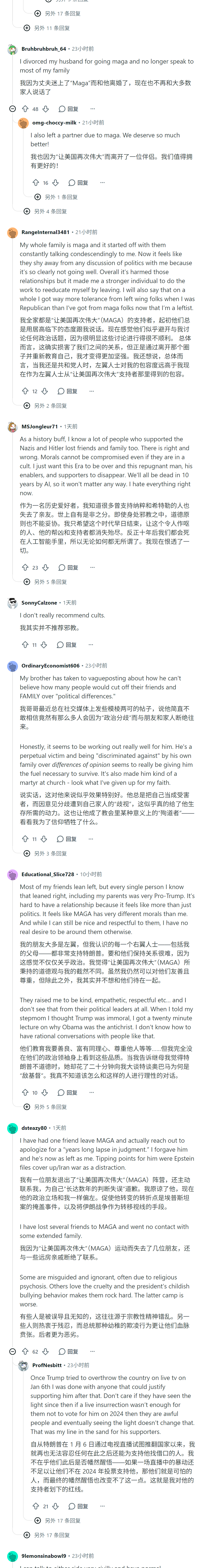
Task: Downvote omg-choccy-milk's comment
Action: point(55,183)
